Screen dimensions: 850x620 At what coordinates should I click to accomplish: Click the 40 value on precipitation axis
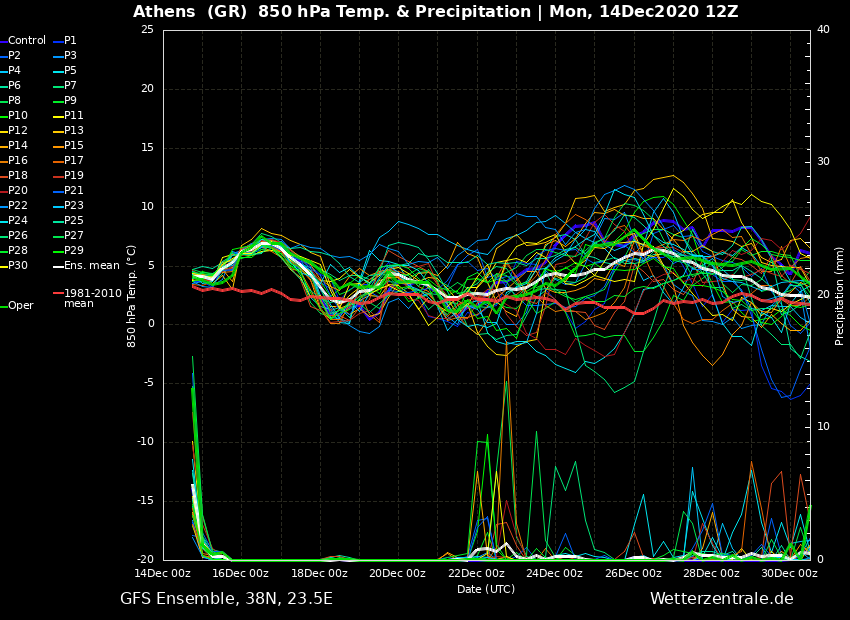point(823,30)
